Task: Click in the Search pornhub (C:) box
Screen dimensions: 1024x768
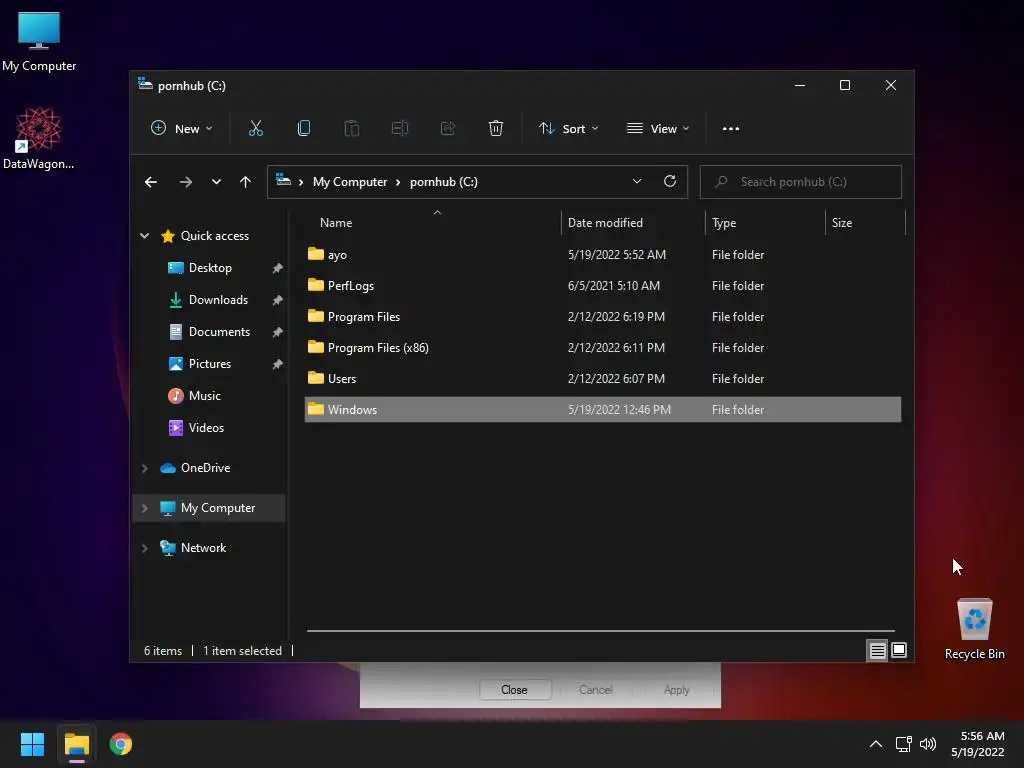Action: pos(801,182)
